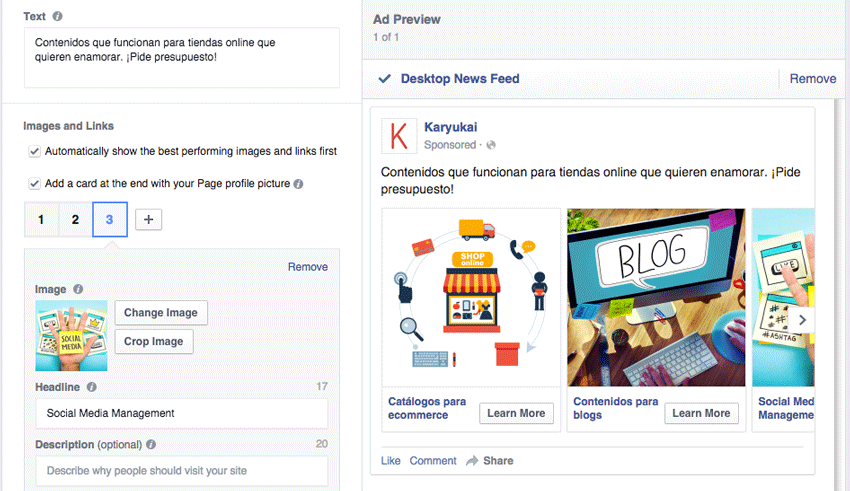
Task: Select card tab 1
Action: 41,219
